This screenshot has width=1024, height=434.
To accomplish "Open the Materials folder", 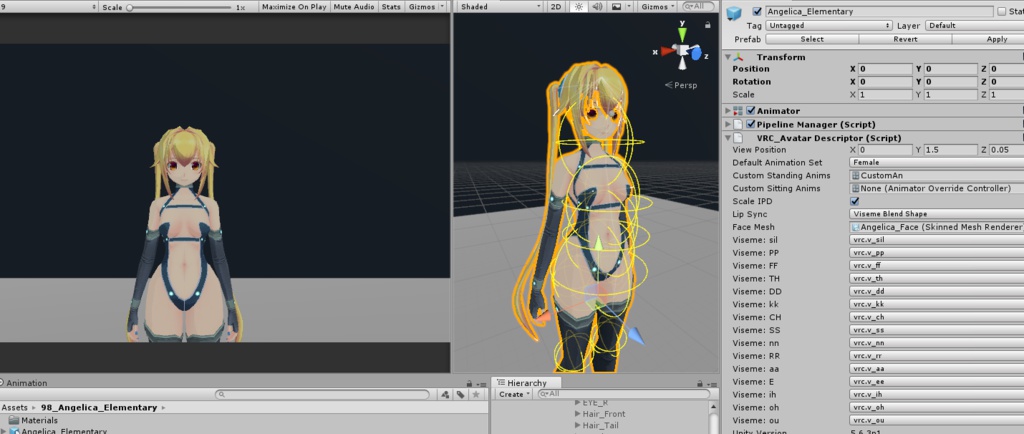I will (33, 420).
